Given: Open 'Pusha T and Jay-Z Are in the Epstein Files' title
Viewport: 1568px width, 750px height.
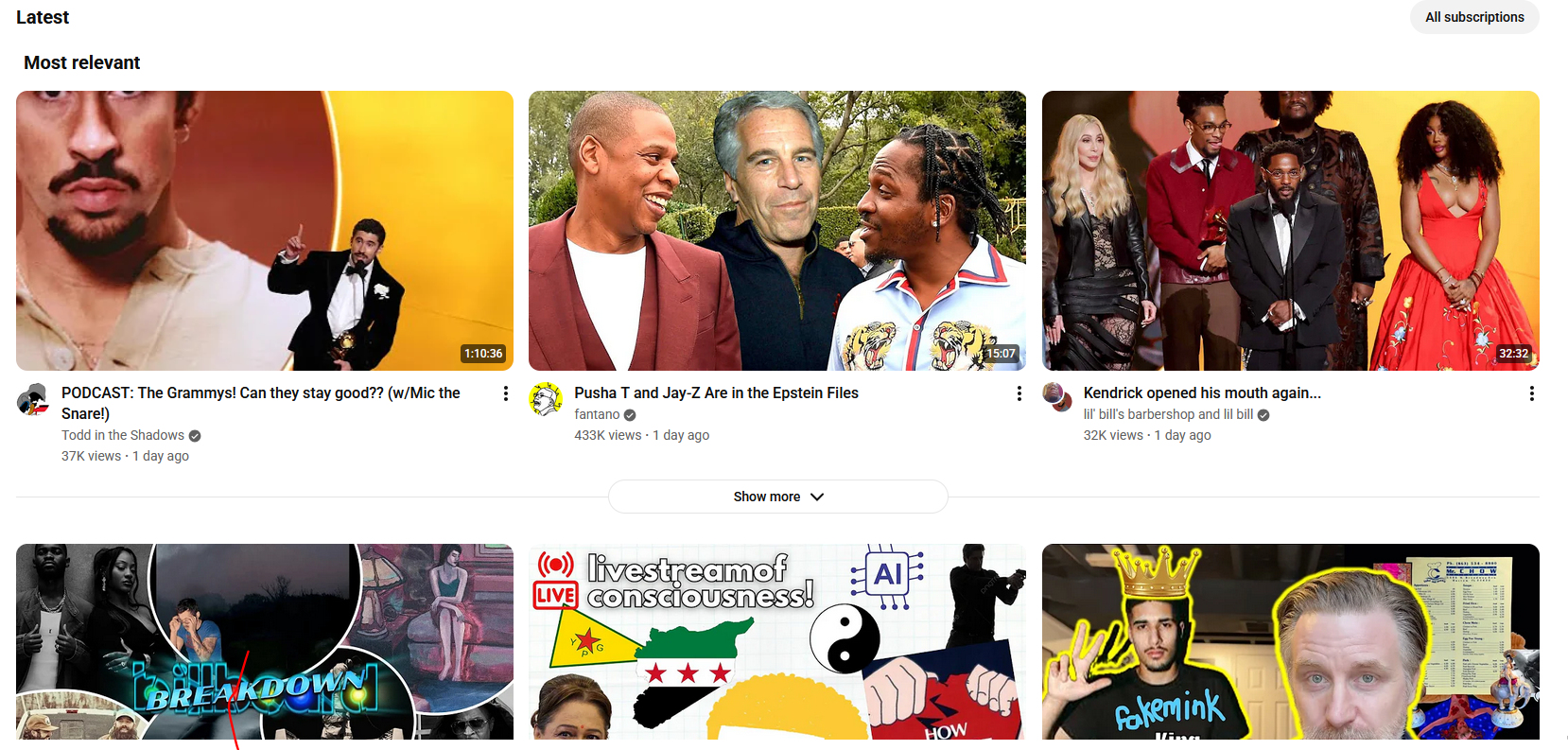Looking at the screenshot, I should (716, 392).
